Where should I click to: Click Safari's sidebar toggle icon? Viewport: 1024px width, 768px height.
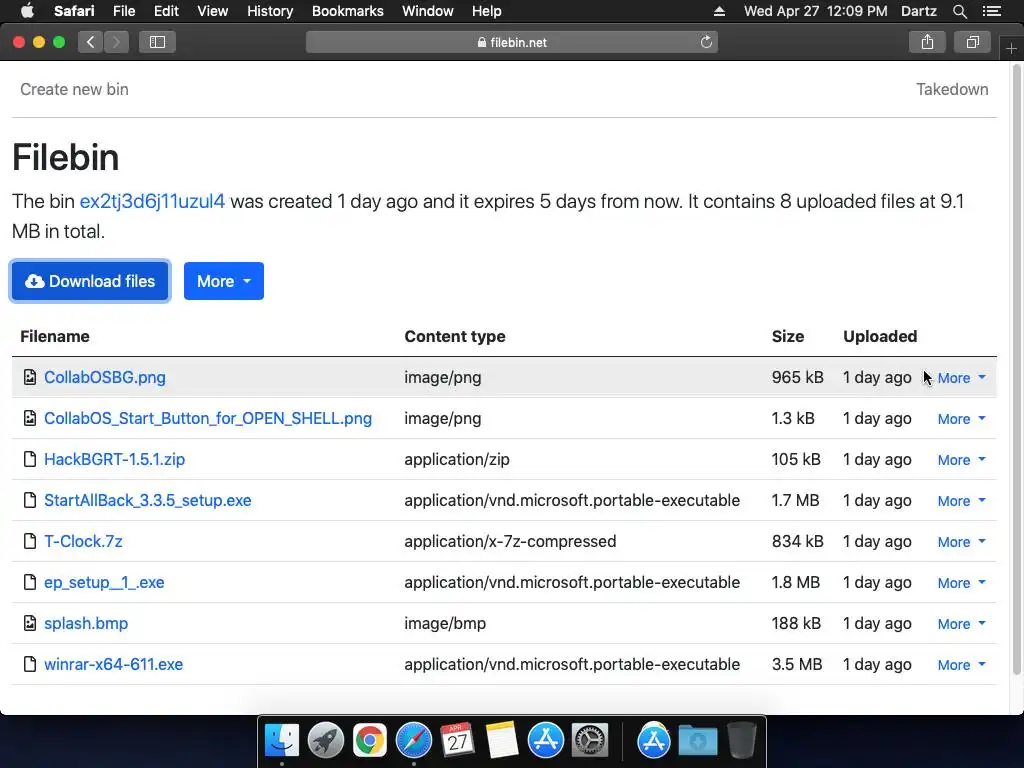click(x=157, y=42)
